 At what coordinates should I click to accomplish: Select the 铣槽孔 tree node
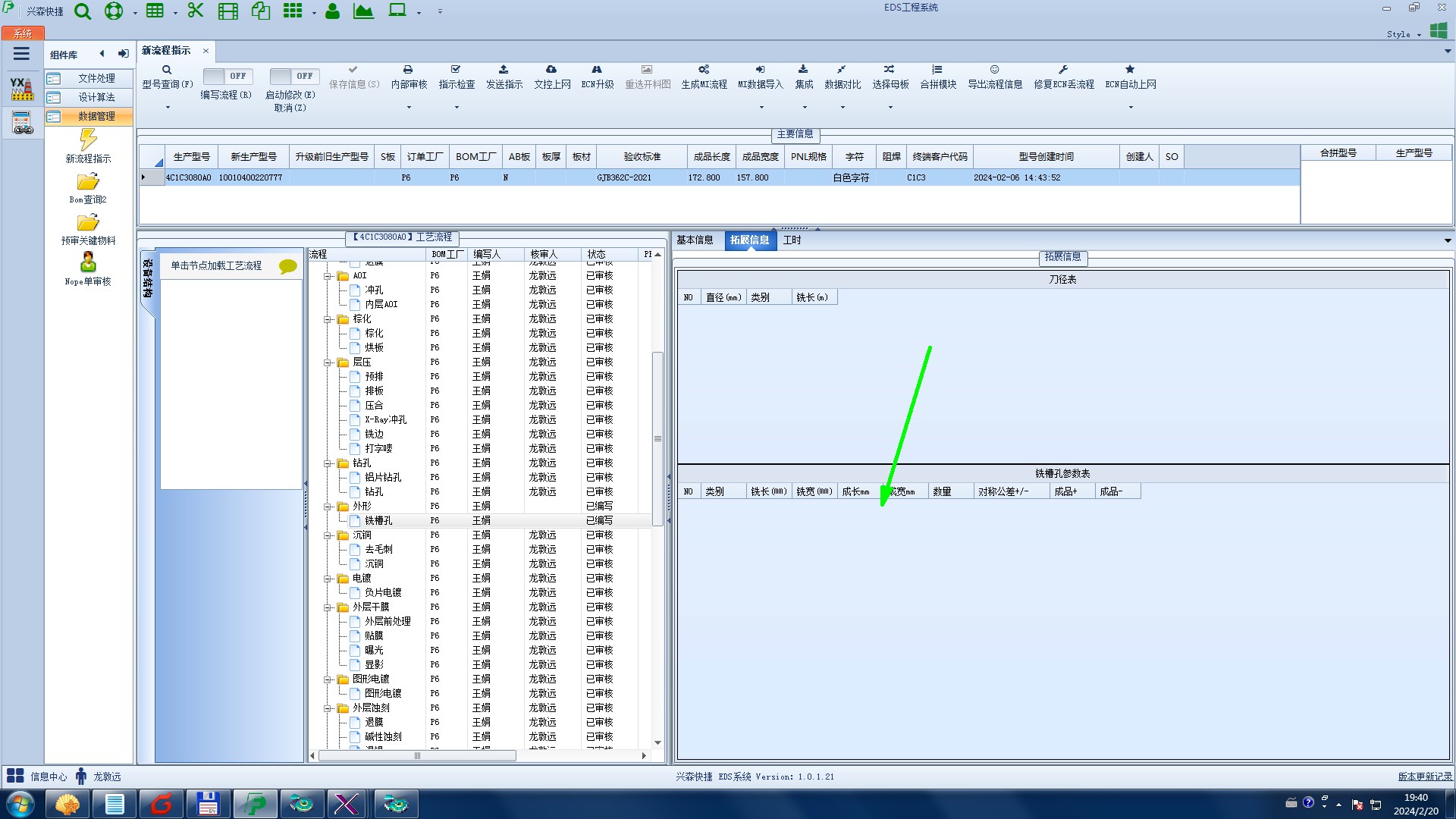378,520
